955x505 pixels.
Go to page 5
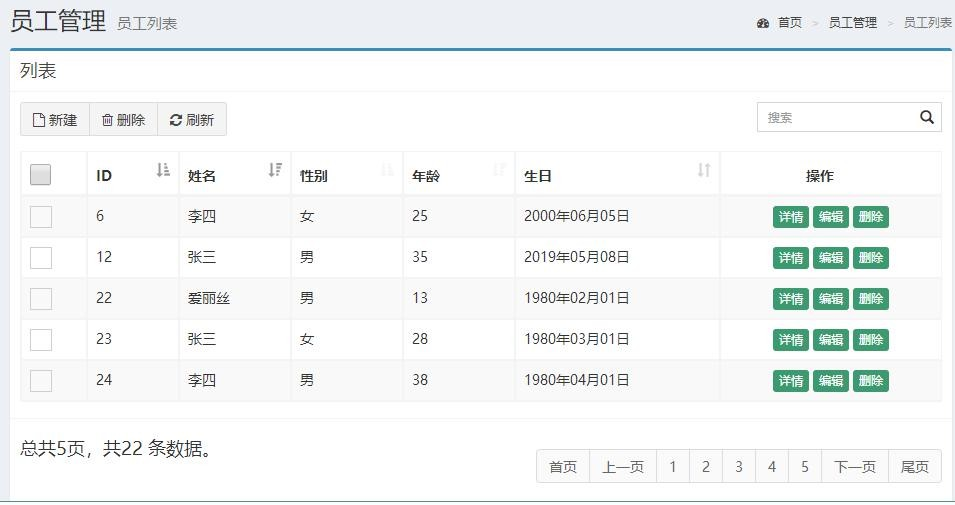tap(805, 467)
